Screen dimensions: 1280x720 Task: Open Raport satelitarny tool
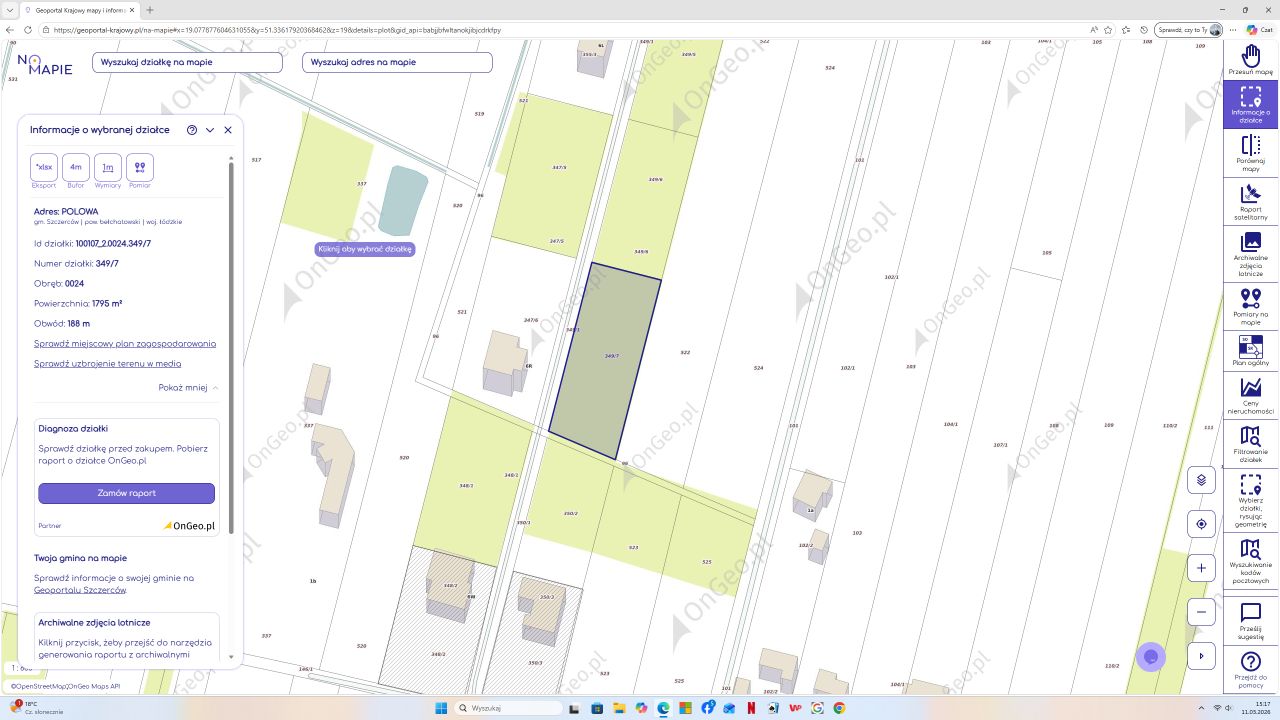pos(1250,200)
